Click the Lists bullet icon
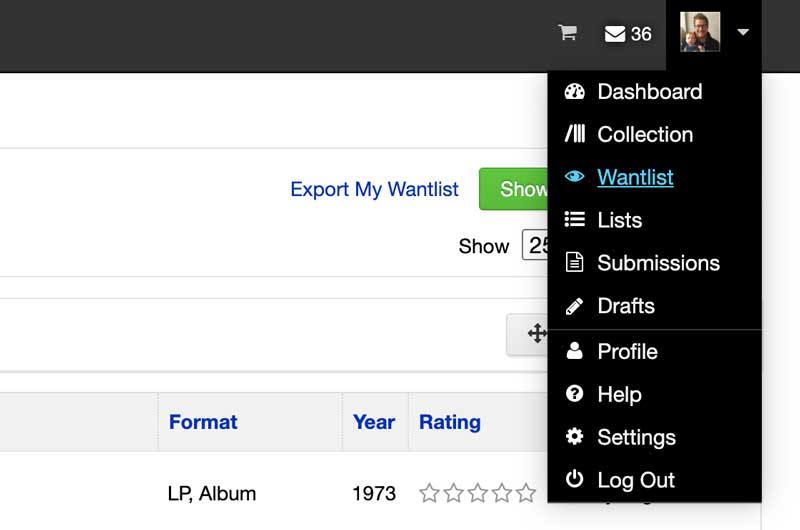 pos(574,220)
